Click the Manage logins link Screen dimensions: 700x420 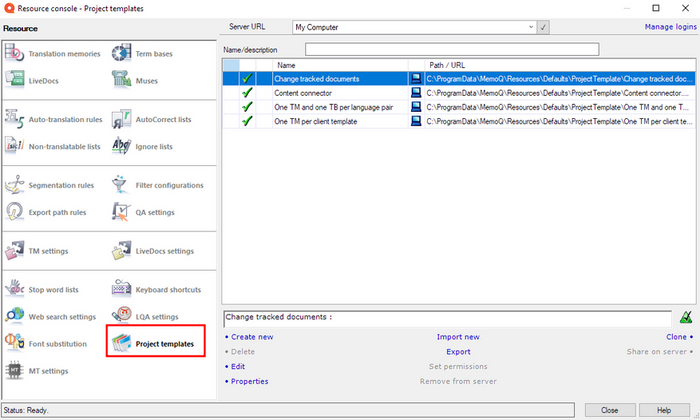pyautogui.click(x=671, y=27)
